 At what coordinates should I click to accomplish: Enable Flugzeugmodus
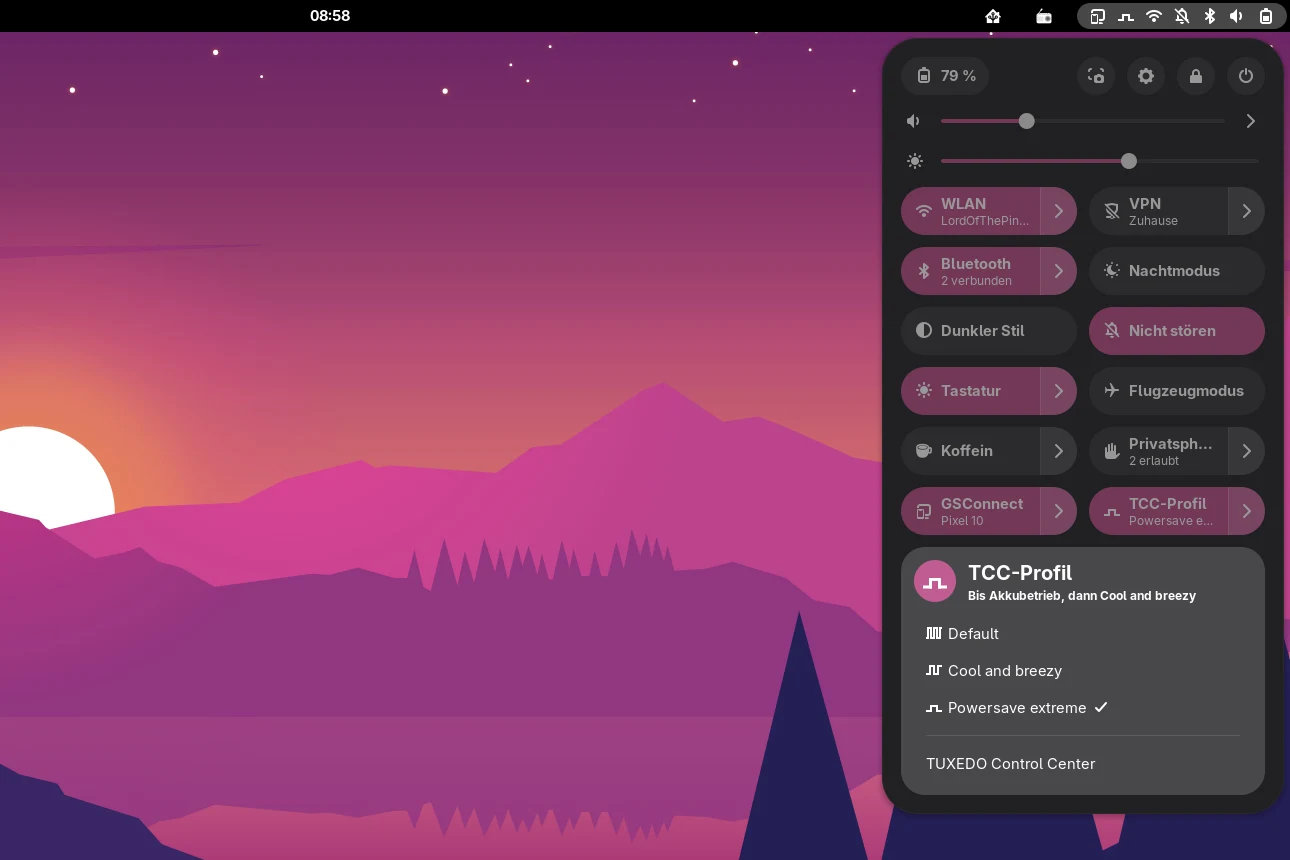1177,391
